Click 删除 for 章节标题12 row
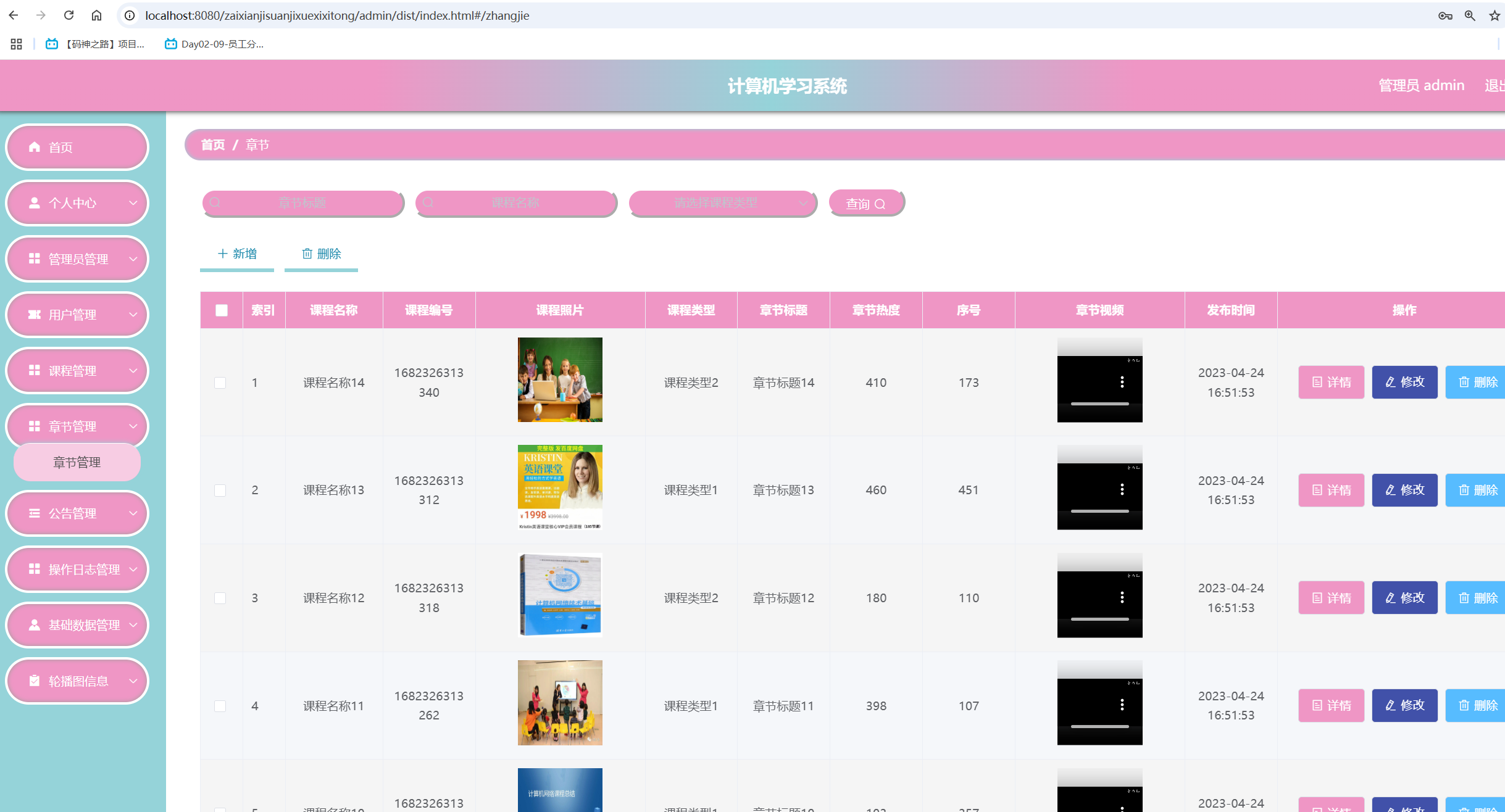This screenshot has width=1505, height=812. coord(1475,597)
